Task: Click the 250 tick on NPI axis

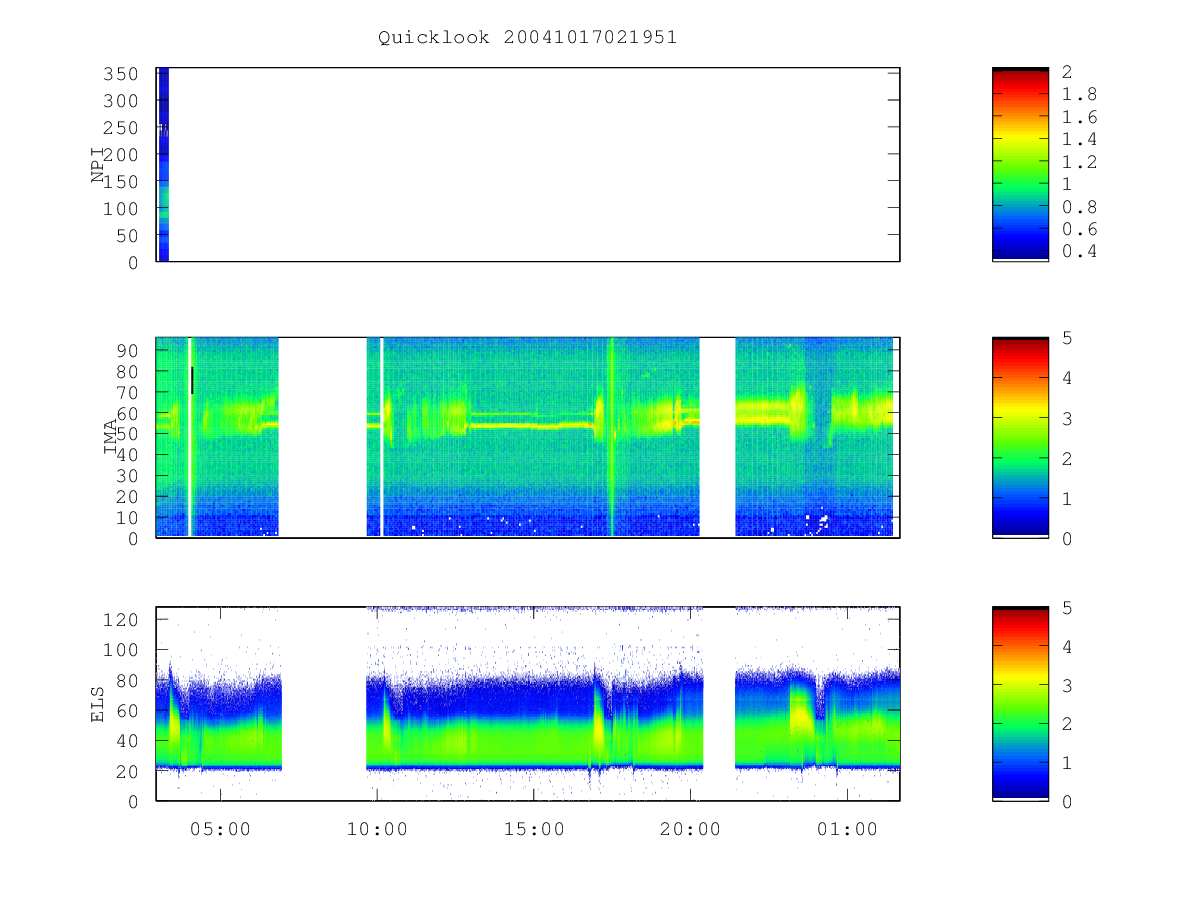Action: (121, 128)
